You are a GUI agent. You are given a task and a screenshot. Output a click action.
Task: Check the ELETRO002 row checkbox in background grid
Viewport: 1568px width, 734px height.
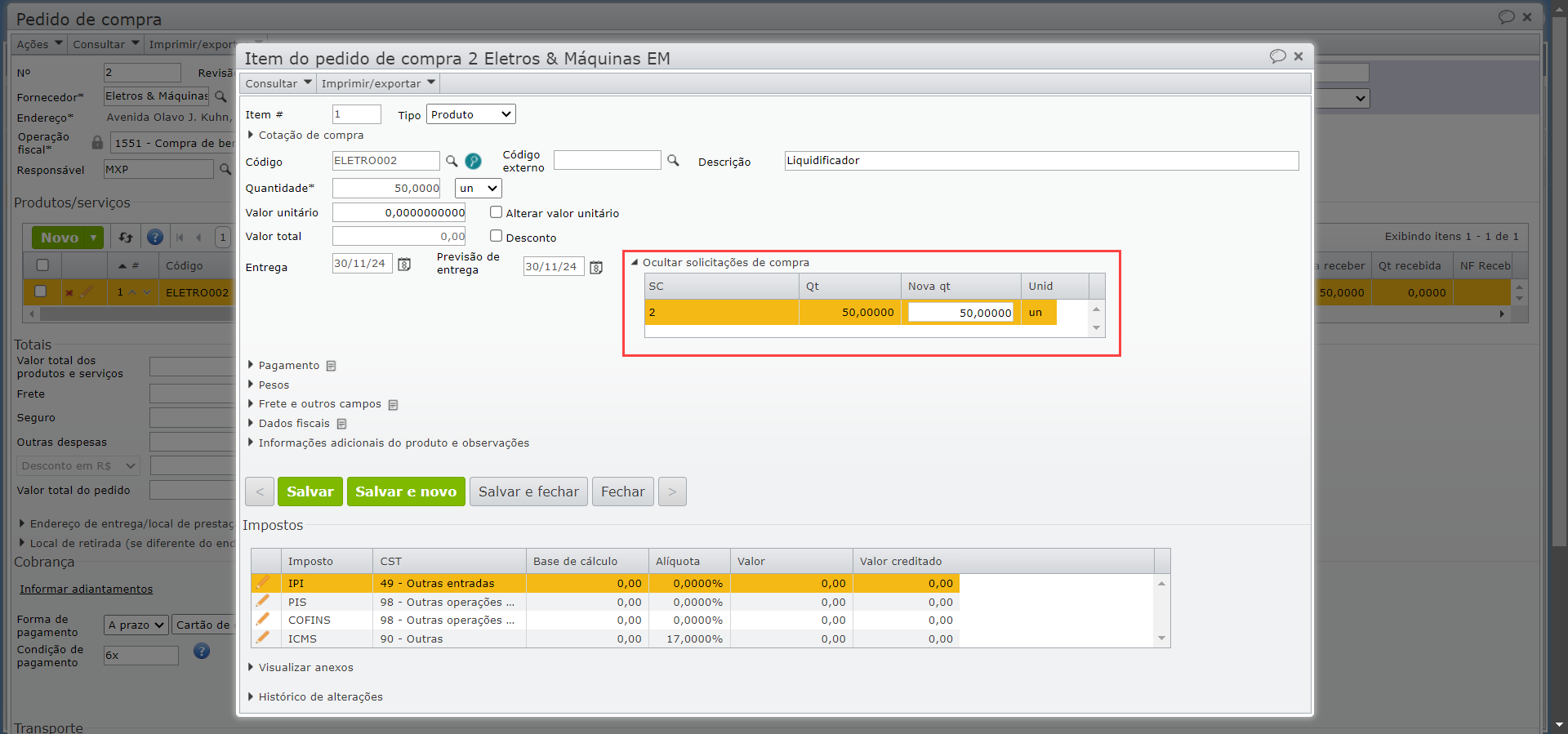pos(40,291)
